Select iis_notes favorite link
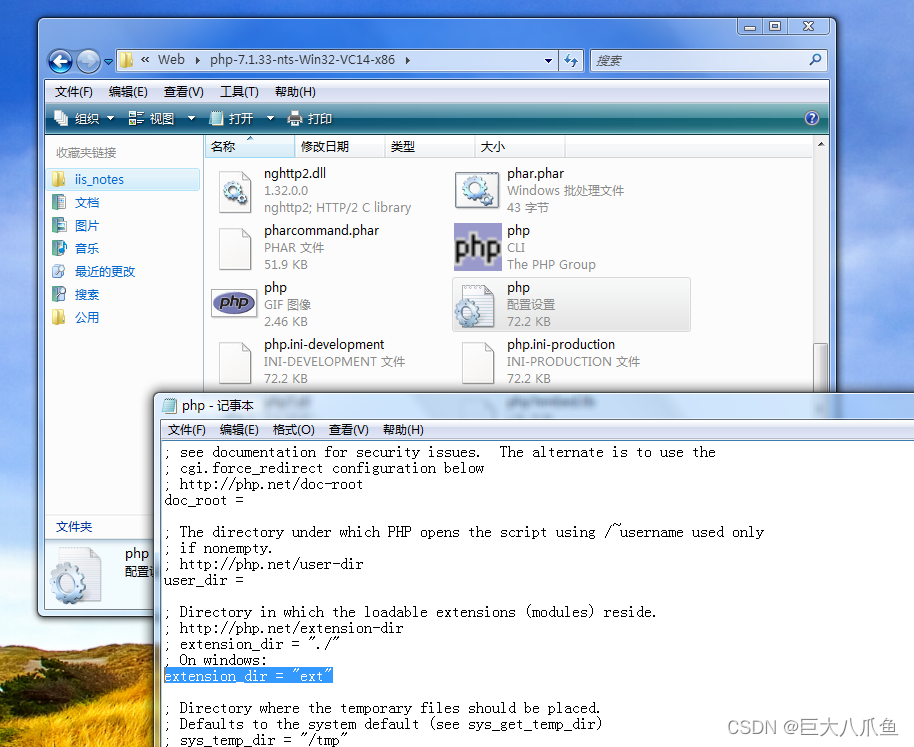The height and width of the screenshot is (747, 914). (123, 179)
